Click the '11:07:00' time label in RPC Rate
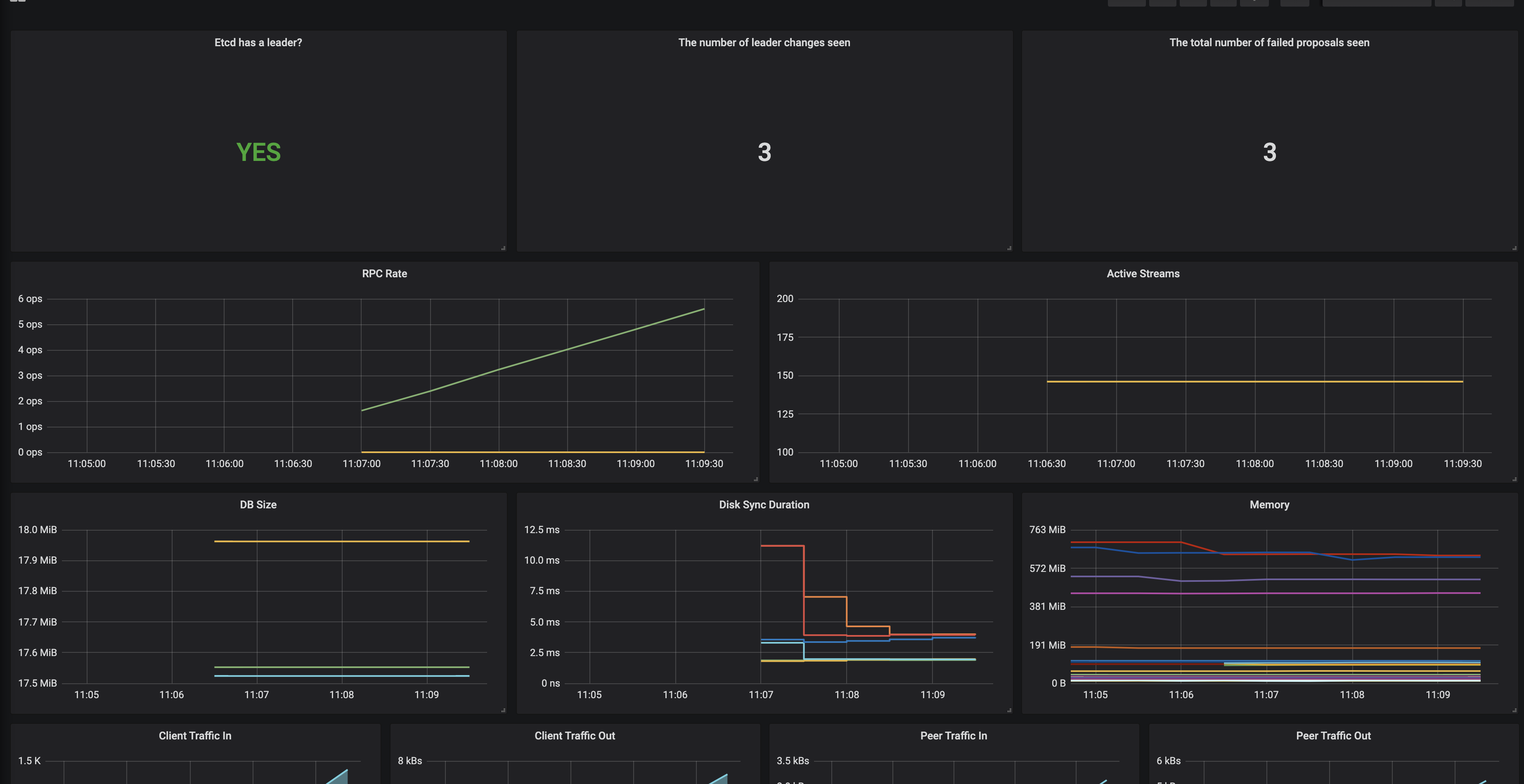The width and height of the screenshot is (1524, 784). [362, 463]
